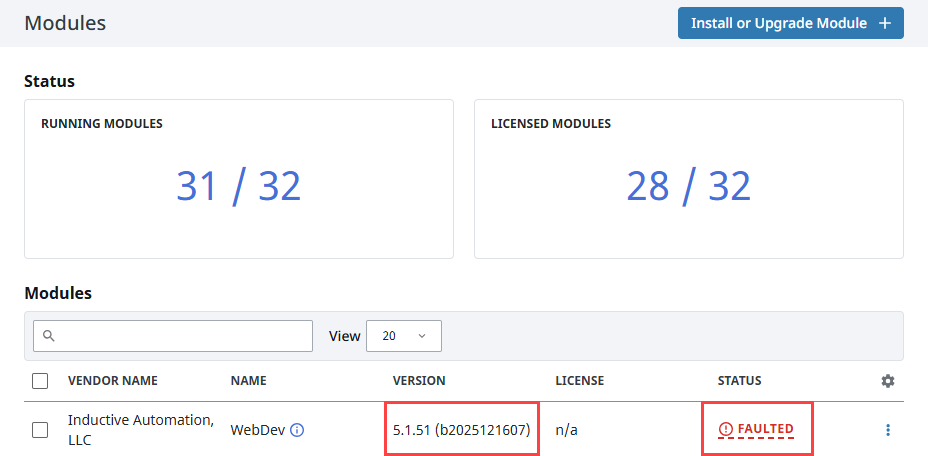
Task: Click the Running Modules 31 / 32 count
Action: pyautogui.click(x=238, y=186)
